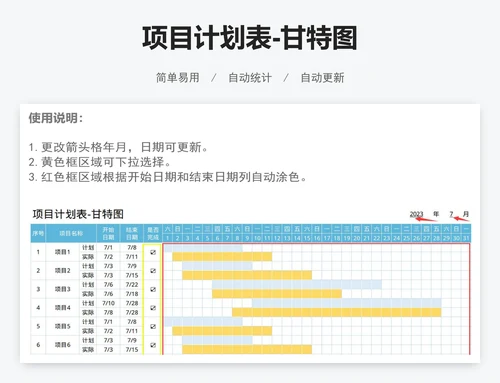Select the 项目2 name cell
500x383 pixels.
(x=63, y=271)
